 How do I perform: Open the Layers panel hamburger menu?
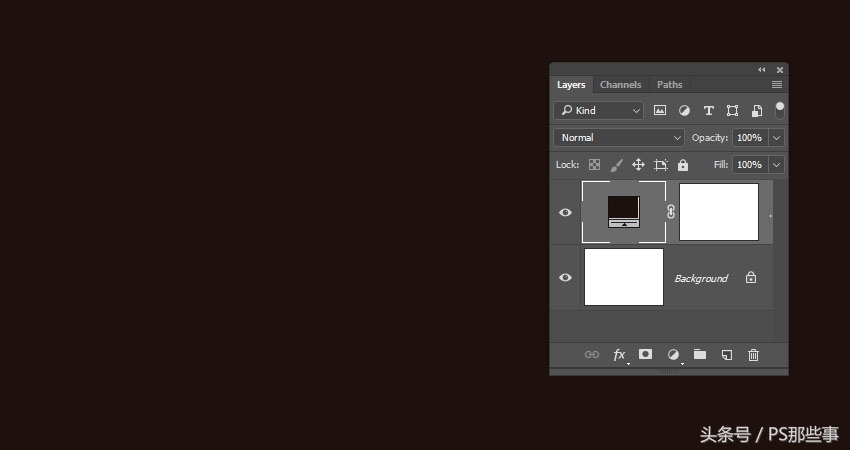click(777, 85)
